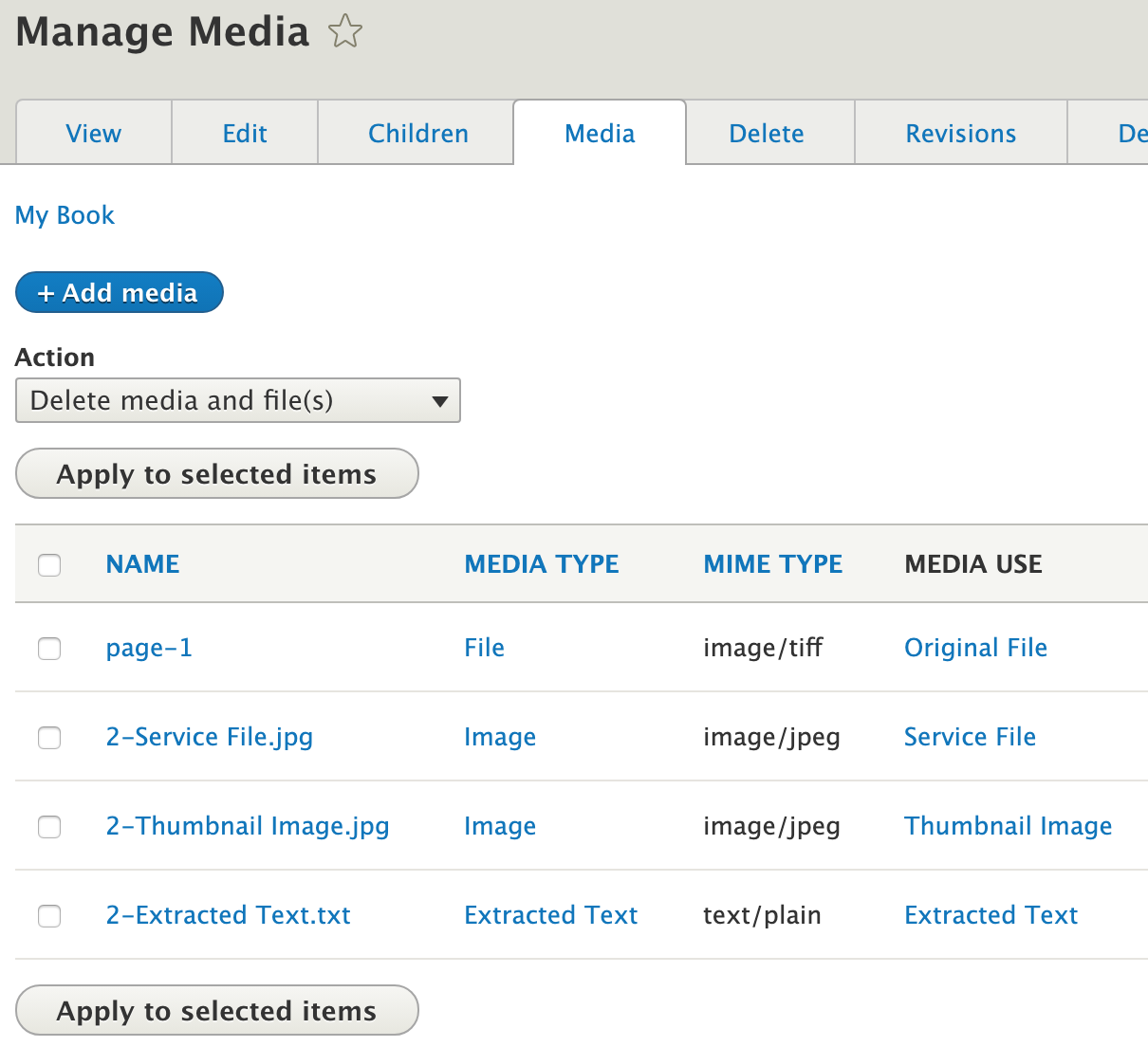The height and width of the screenshot is (1047, 1148).
Task: Switch to the Edit tab
Action: [244, 133]
